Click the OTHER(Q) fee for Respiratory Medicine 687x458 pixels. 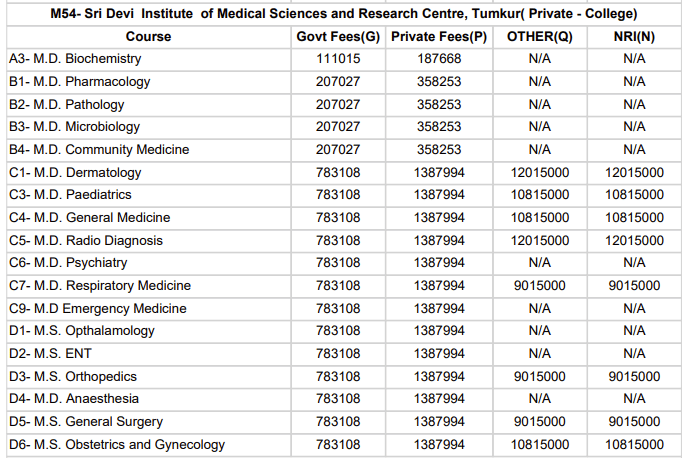pos(539,286)
